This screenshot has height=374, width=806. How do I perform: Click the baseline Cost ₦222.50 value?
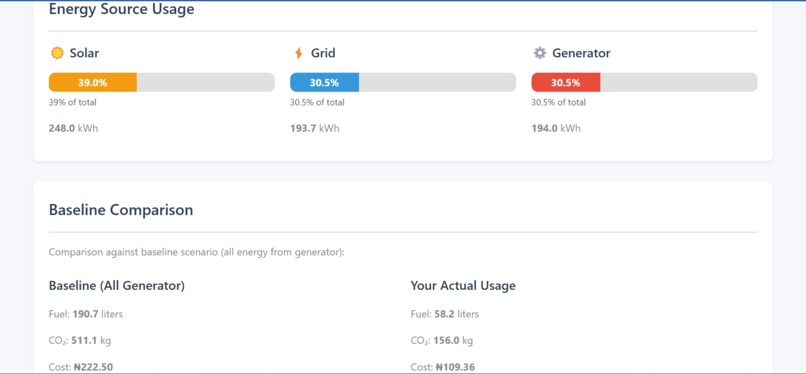(81, 367)
